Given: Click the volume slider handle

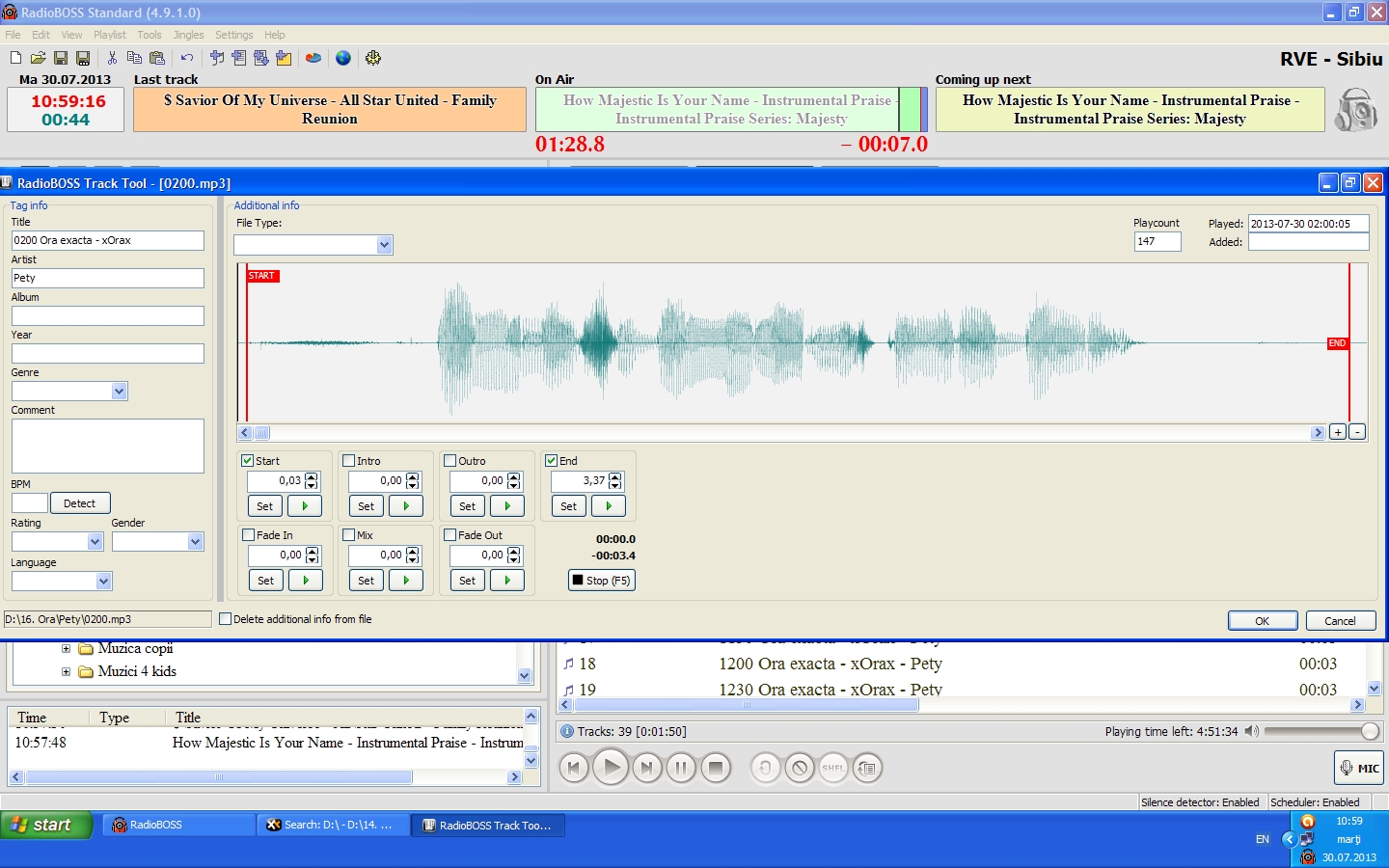Looking at the screenshot, I should click(x=1370, y=731).
